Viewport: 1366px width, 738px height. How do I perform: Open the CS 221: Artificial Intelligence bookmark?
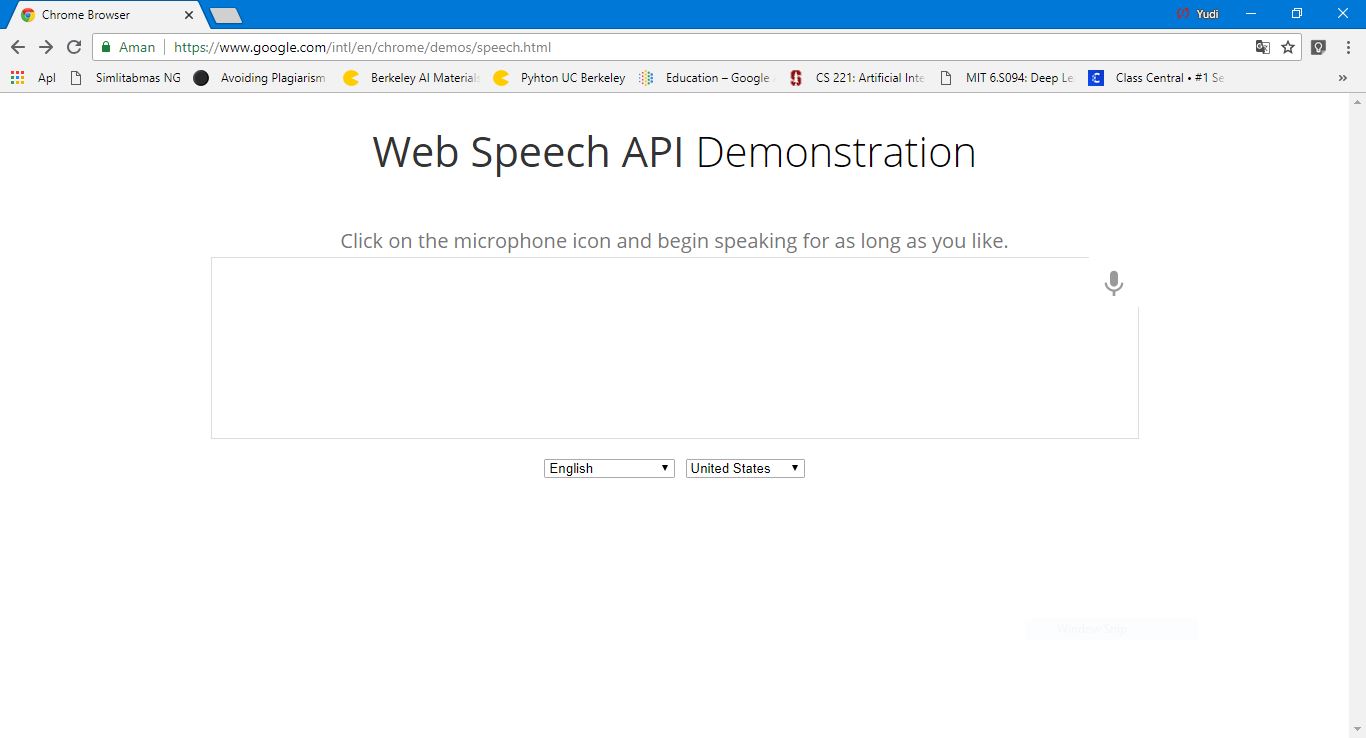point(856,77)
